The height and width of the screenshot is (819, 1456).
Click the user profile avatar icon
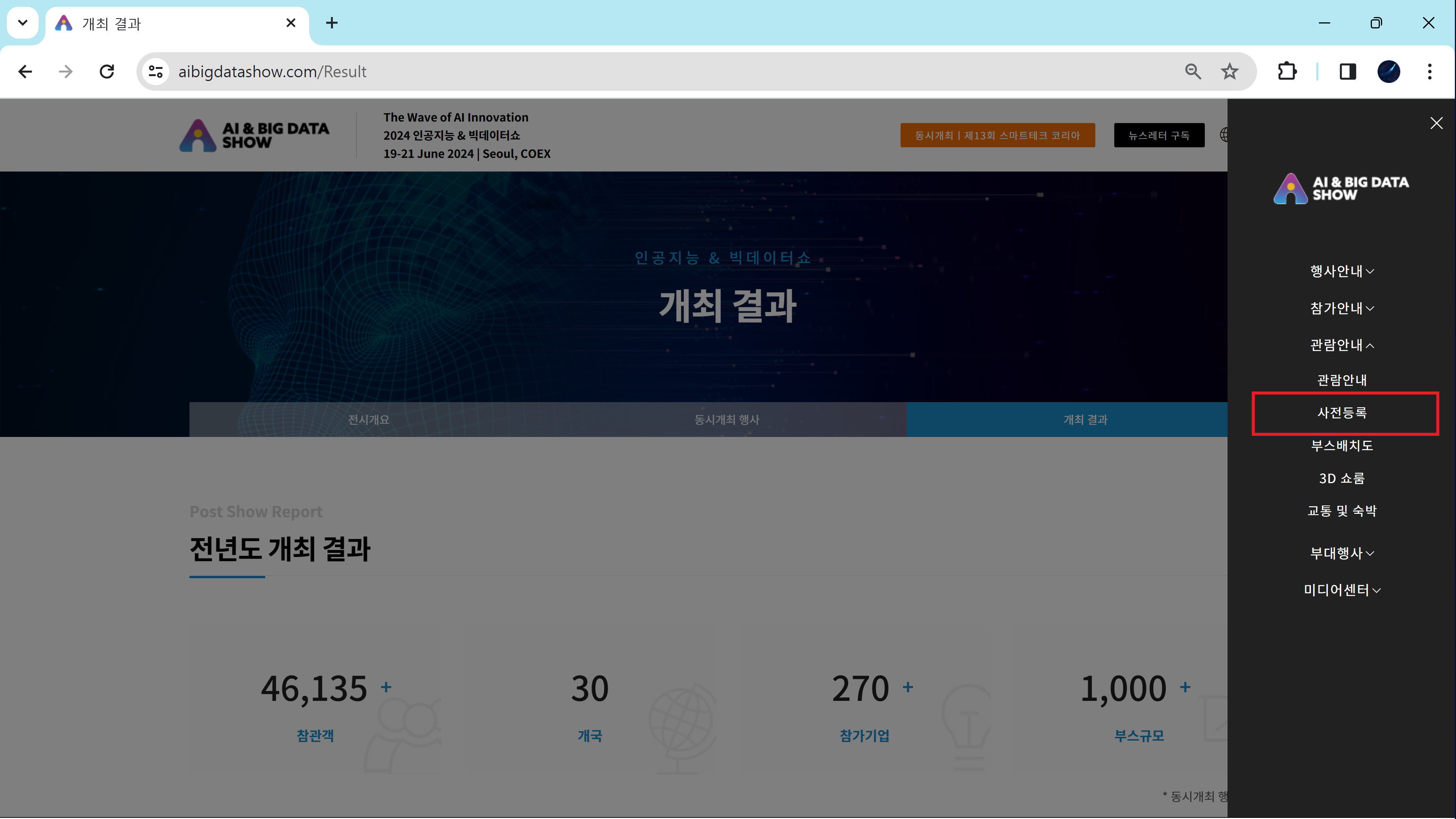tap(1388, 72)
